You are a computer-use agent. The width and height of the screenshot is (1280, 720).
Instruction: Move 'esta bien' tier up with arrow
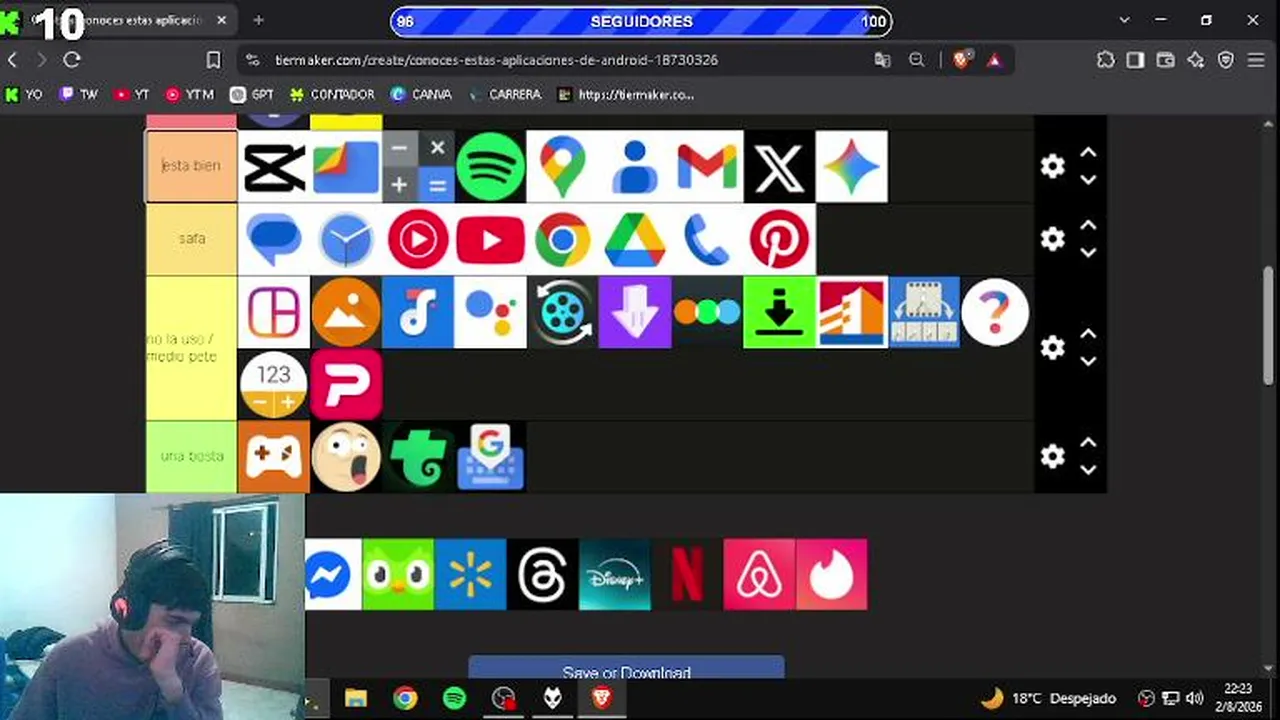(x=1088, y=153)
